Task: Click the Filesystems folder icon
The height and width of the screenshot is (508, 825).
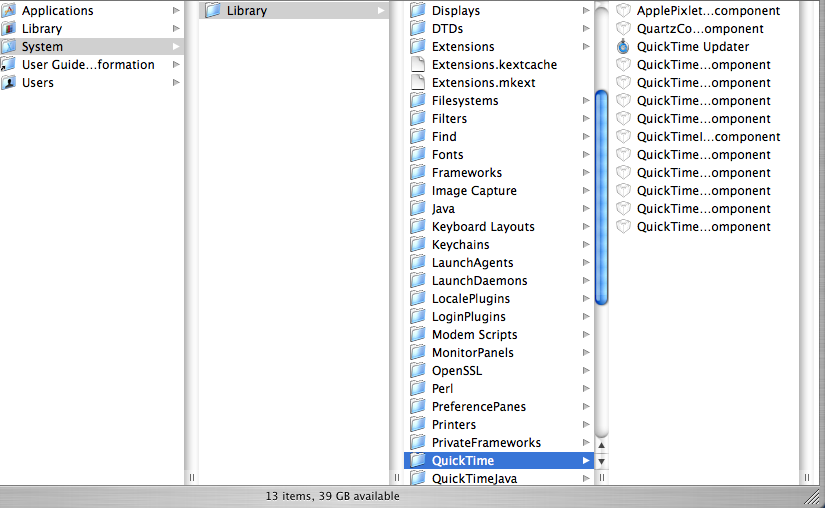Action: pos(418,100)
